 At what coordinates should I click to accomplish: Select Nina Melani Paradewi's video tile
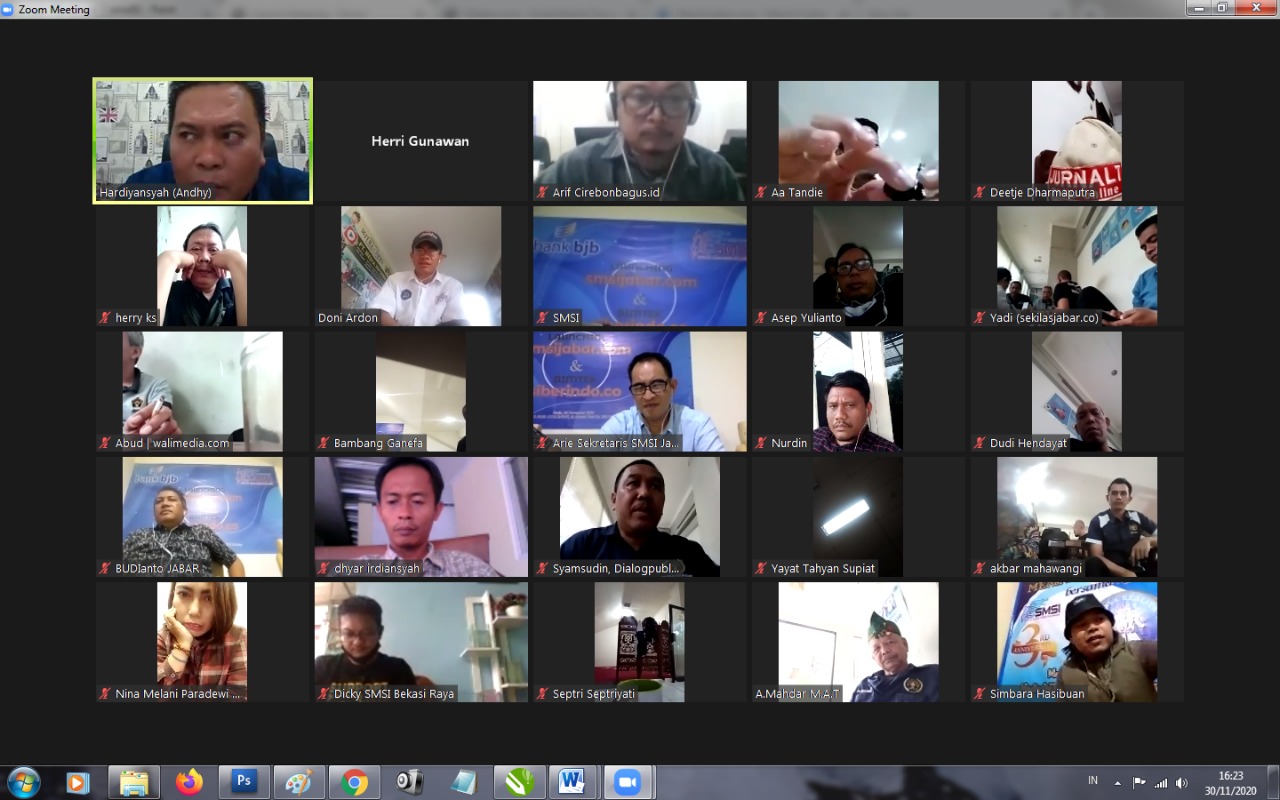click(202, 641)
